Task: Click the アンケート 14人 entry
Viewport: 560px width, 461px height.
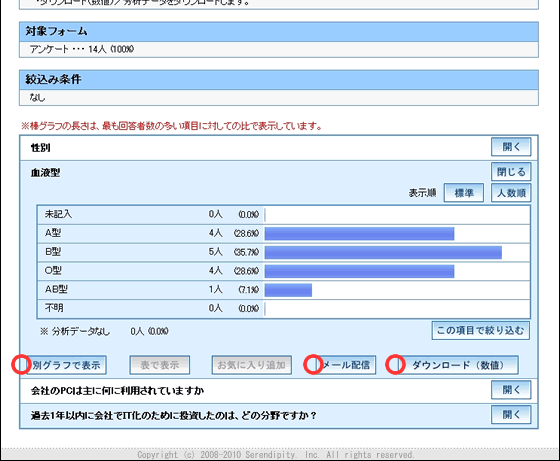Action: coord(82,49)
